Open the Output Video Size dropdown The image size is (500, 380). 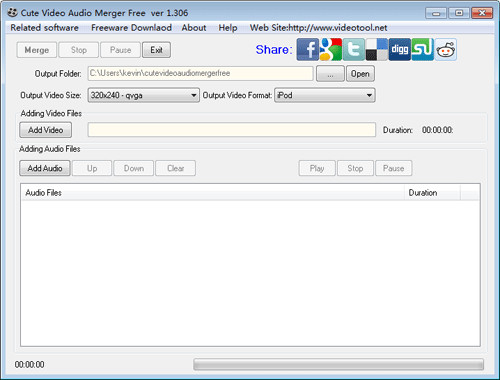(144, 95)
